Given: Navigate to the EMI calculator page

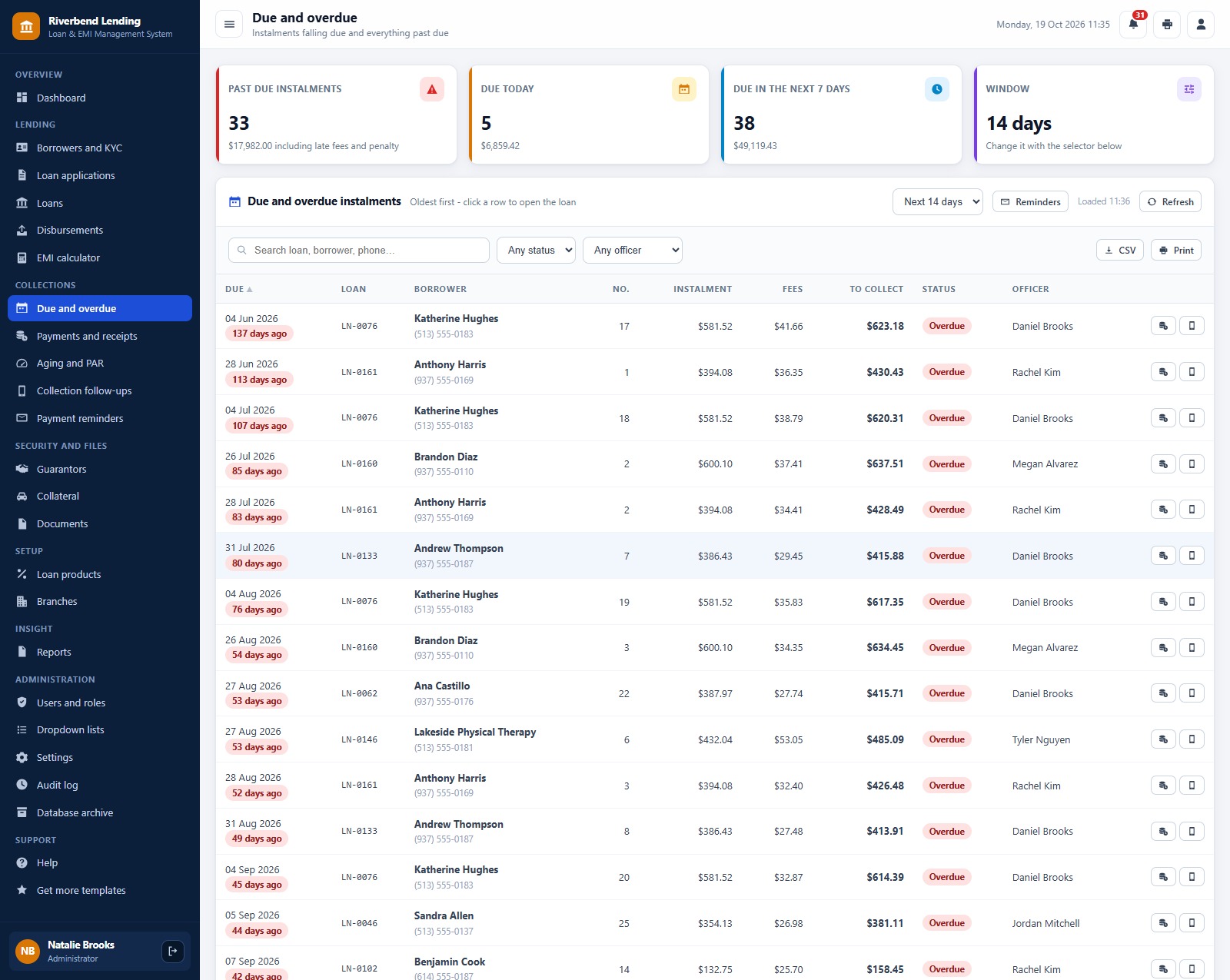Looking at the screenshot, I should (x=100, y=257).
